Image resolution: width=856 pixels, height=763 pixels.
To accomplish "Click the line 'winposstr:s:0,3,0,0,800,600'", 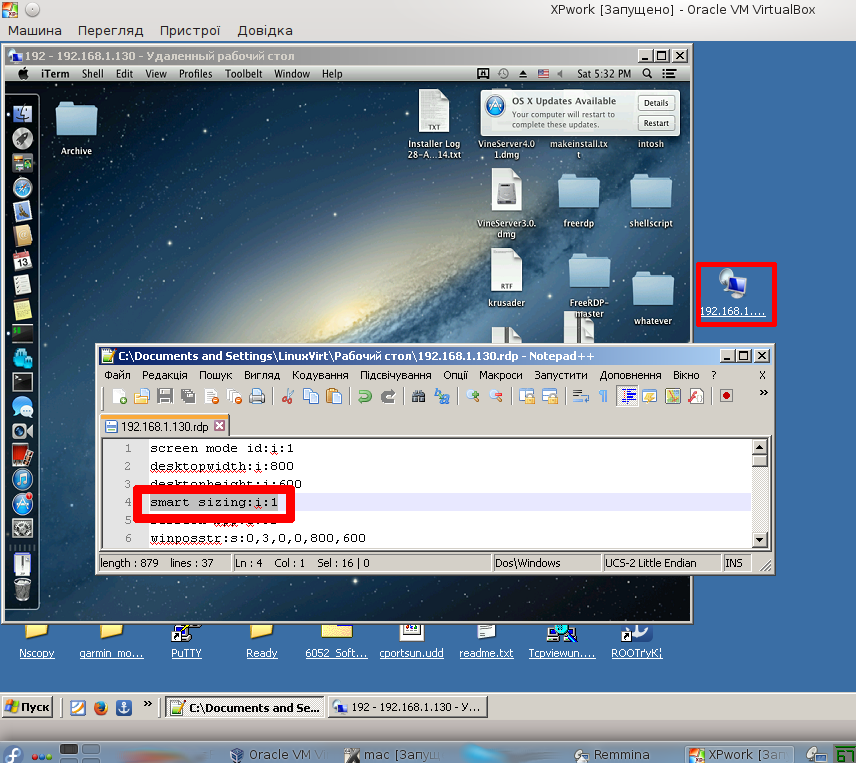I will point(258,538).
